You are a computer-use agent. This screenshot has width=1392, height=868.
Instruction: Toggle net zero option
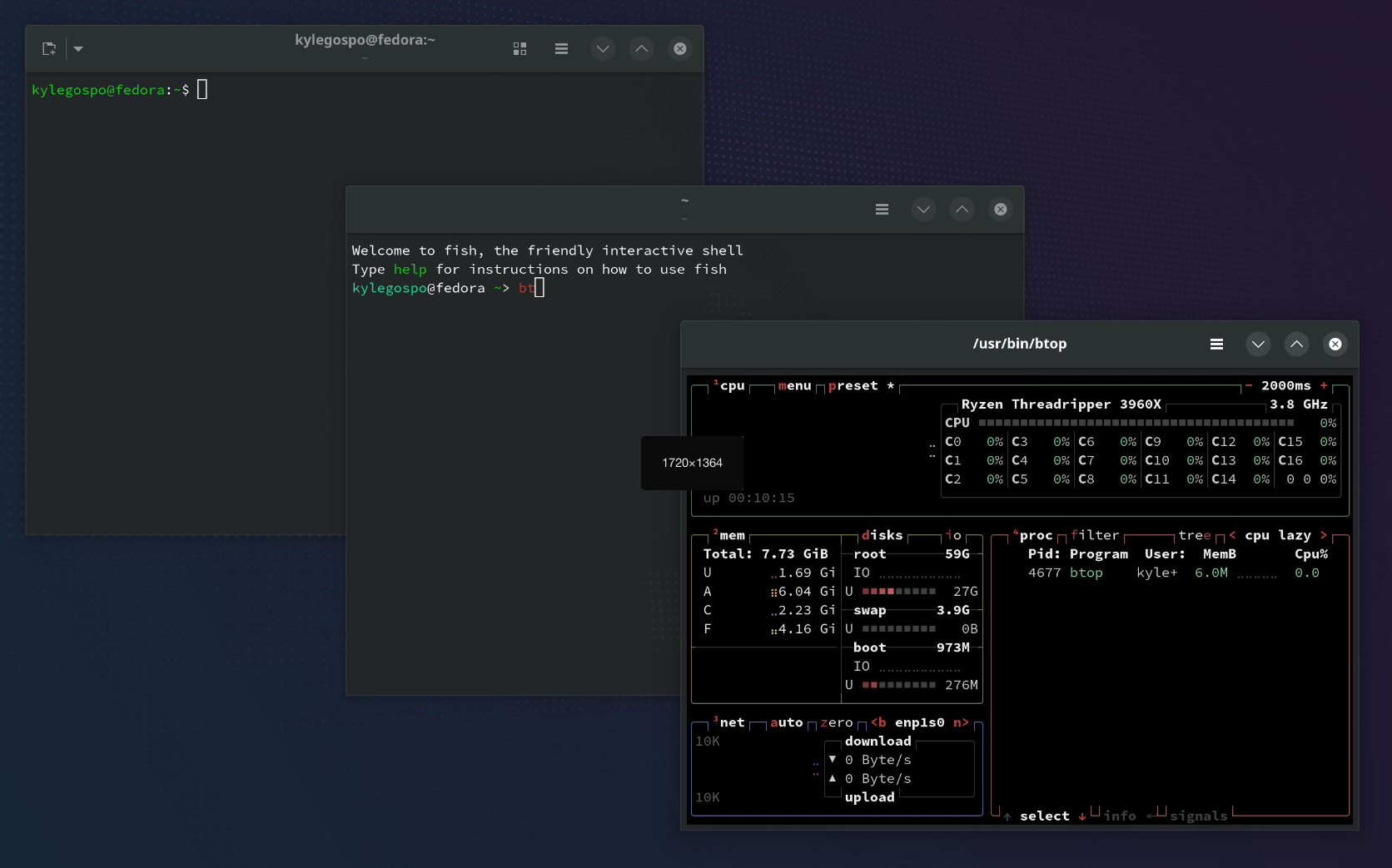(x=836, y=723)
